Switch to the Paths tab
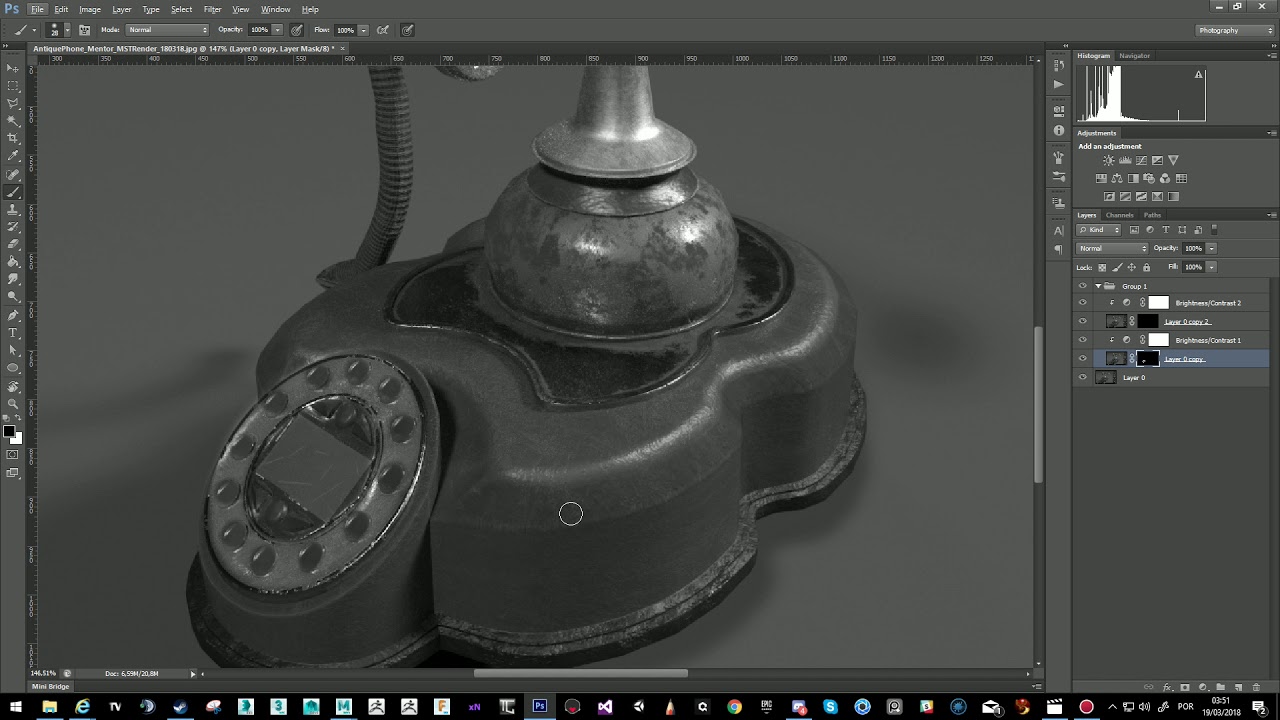Viewport: 1280px width, 720px height. point(1152,215)
